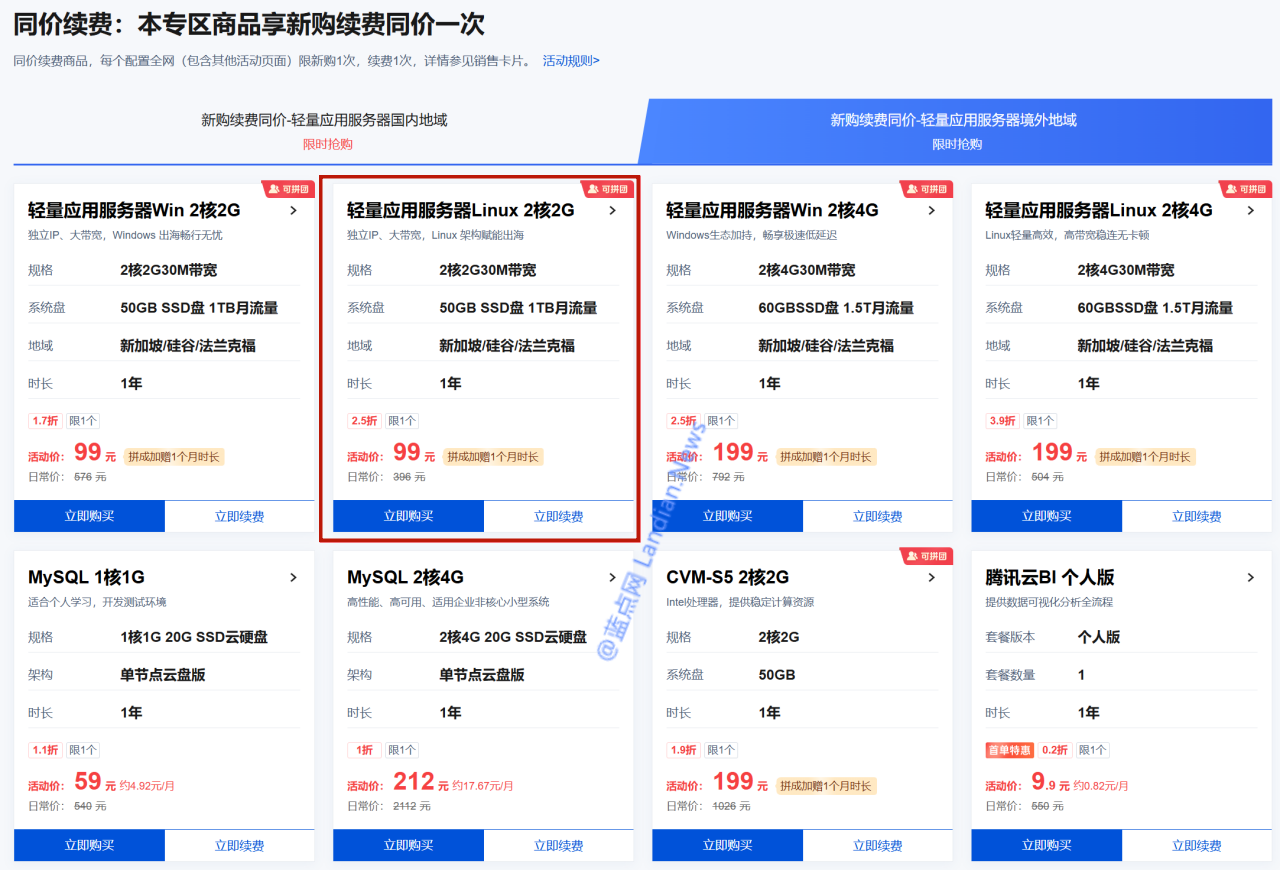Click 可拼团 badge on Linux 2核4G card
Image resolution: width=1280 pixels, height=870 pixels.
[1245, 189]
